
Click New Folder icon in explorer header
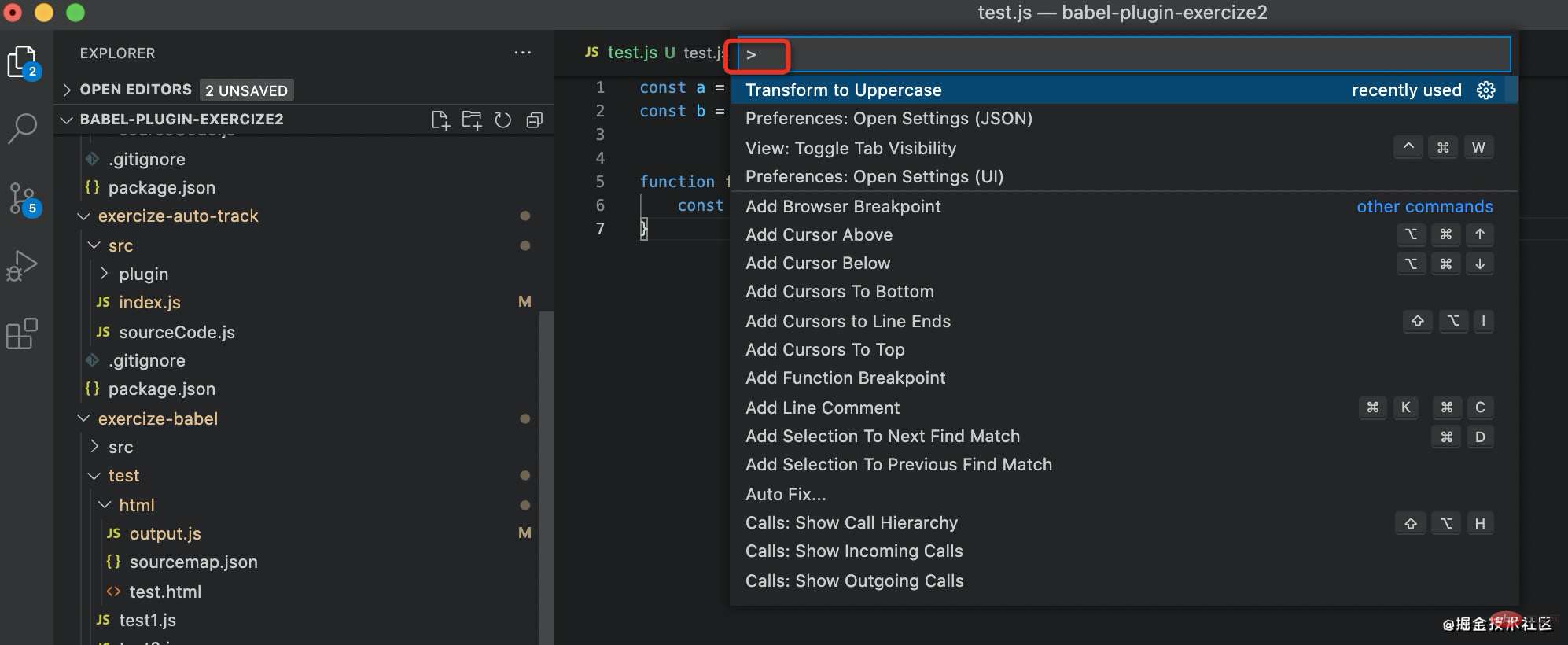(x=472, y=120)
